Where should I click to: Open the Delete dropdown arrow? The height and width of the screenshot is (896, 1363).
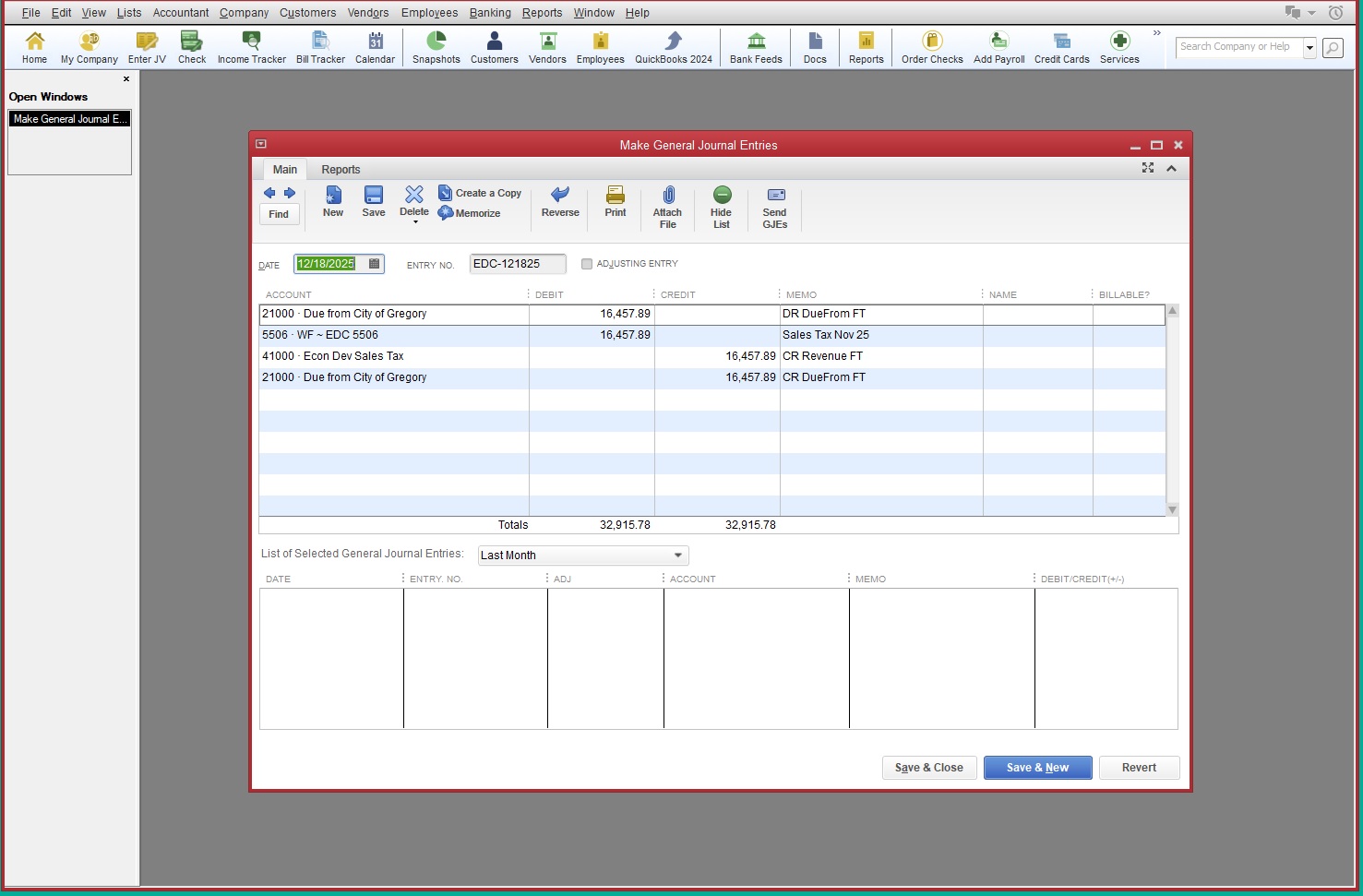click(x=414, y=222)
